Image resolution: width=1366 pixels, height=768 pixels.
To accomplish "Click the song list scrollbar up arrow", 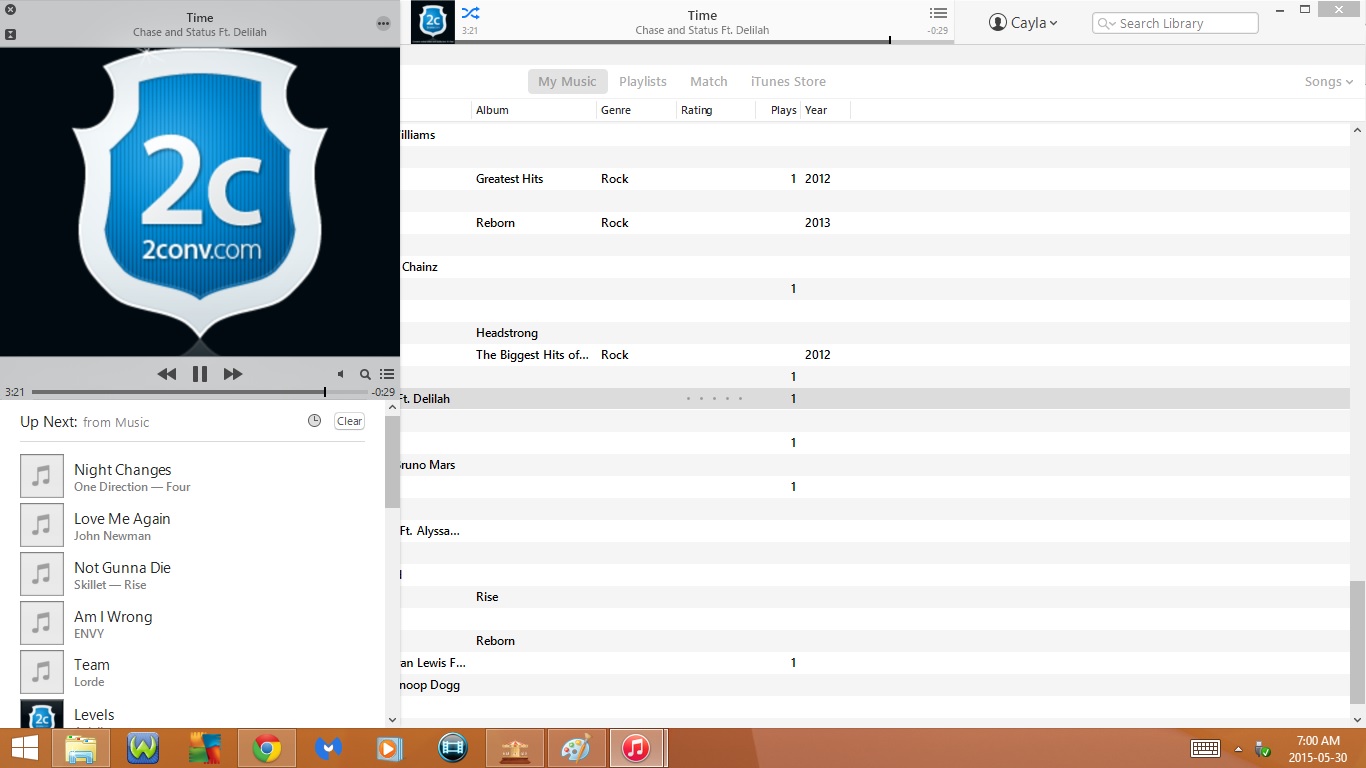I will (1358, 130).
